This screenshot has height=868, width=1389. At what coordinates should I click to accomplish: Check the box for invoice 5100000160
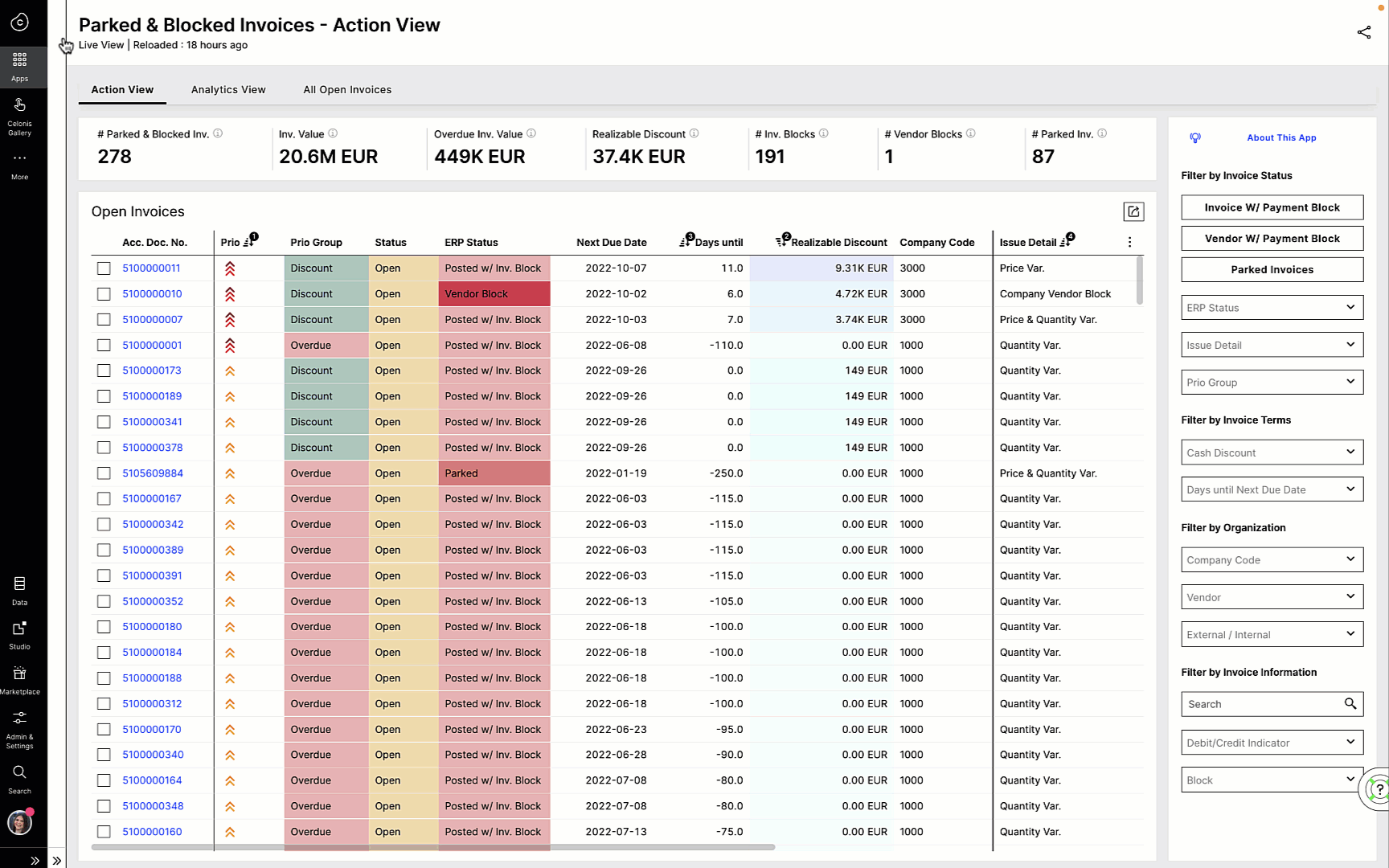click(x=104, y=832)
